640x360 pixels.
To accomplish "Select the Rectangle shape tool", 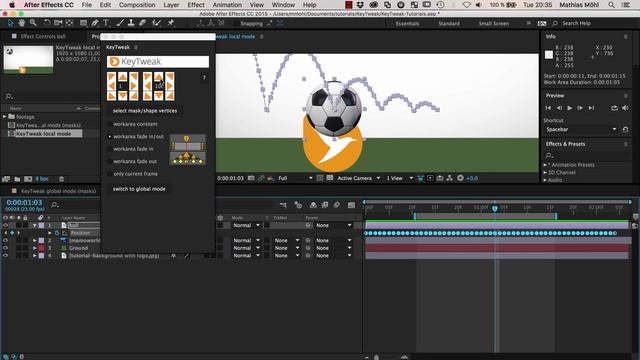I will (83, 23).
